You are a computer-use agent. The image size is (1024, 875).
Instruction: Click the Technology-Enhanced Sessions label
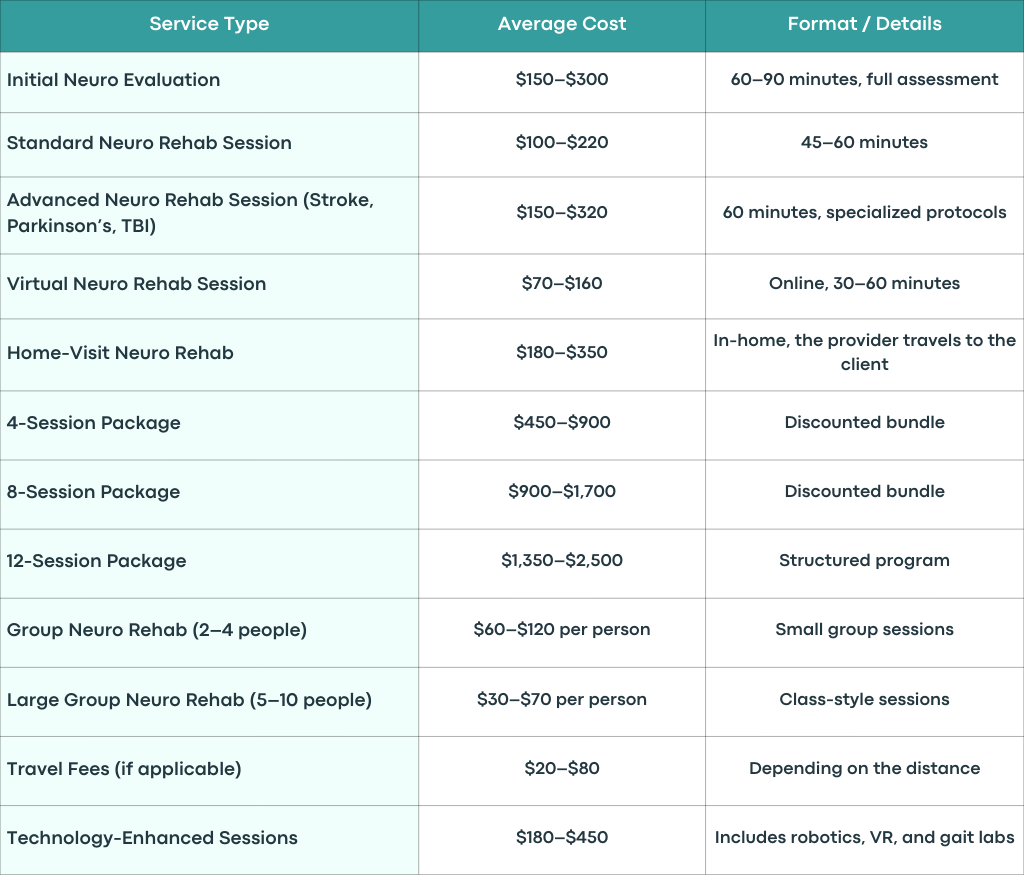pos(152,838)
